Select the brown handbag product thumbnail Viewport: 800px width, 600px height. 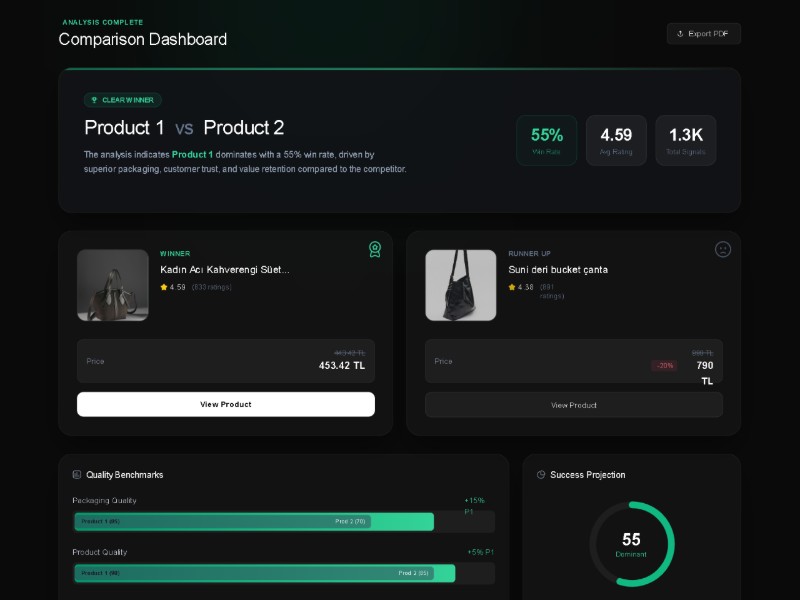coord(113,285)
